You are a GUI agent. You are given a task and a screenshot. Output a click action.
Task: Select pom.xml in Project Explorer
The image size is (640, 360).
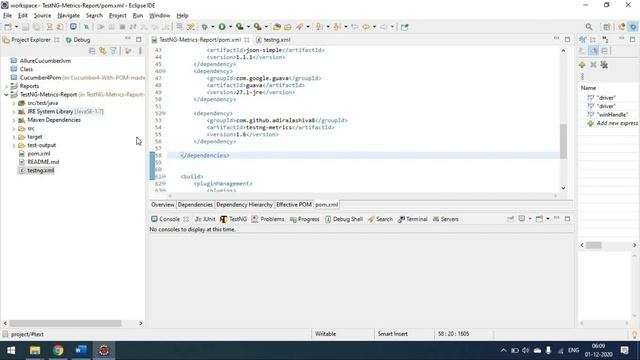pyautogui.click(x=38, y=154)
